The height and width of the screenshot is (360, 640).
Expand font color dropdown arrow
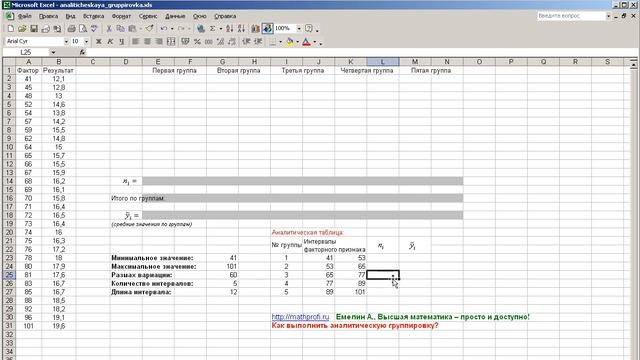tap(315, 42)
